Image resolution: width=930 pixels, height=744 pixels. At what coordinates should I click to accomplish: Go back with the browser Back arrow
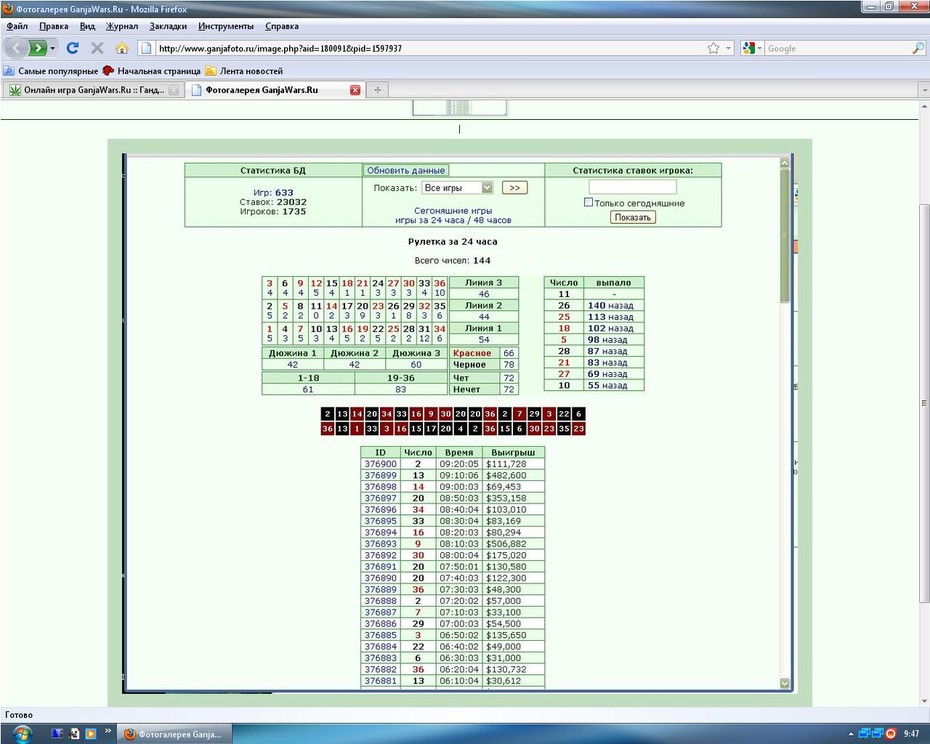pyautogui.click(x=16, y=48)
